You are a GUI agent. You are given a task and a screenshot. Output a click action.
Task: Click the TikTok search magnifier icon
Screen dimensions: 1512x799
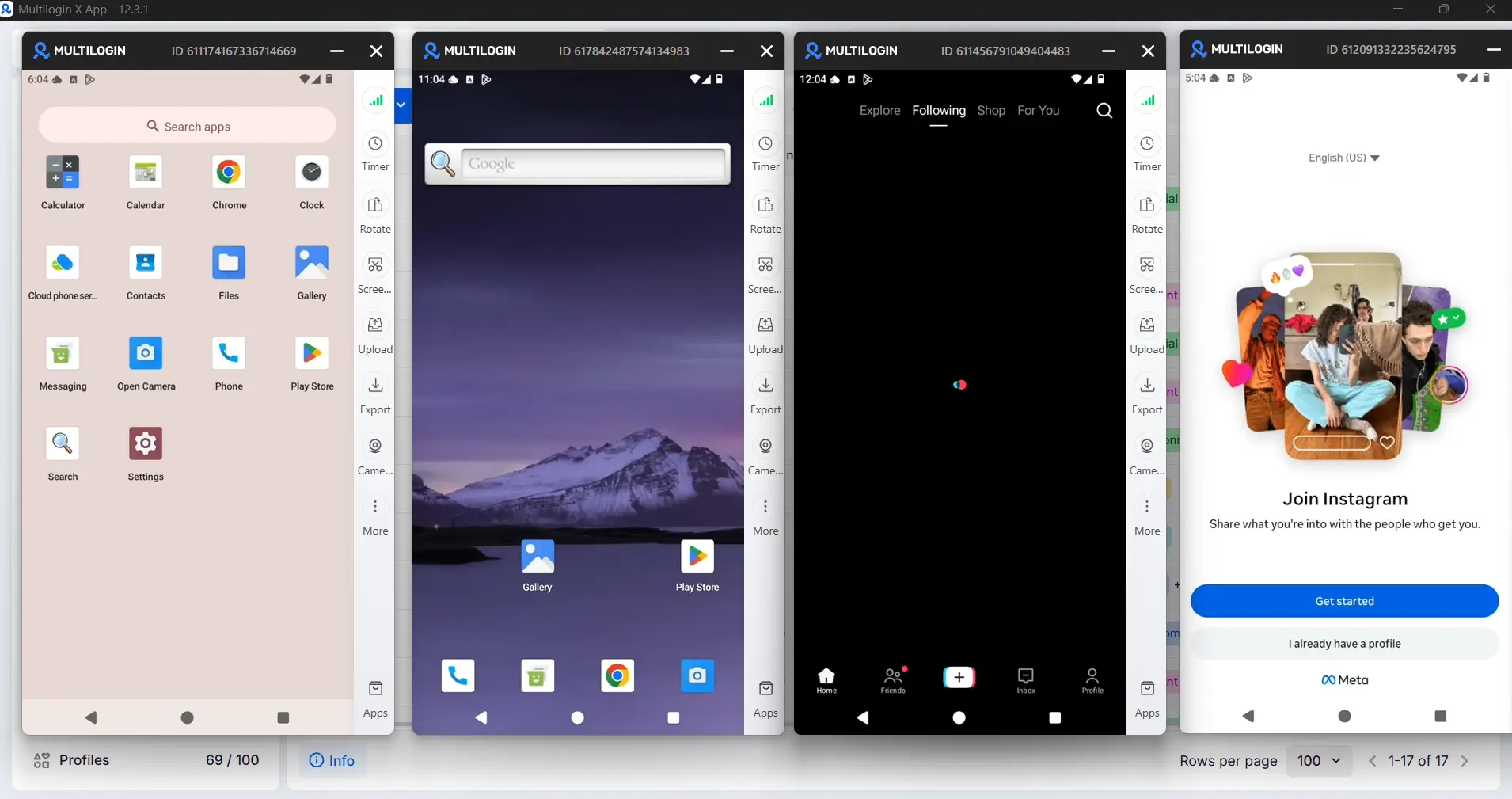(x=1104, y=110)
